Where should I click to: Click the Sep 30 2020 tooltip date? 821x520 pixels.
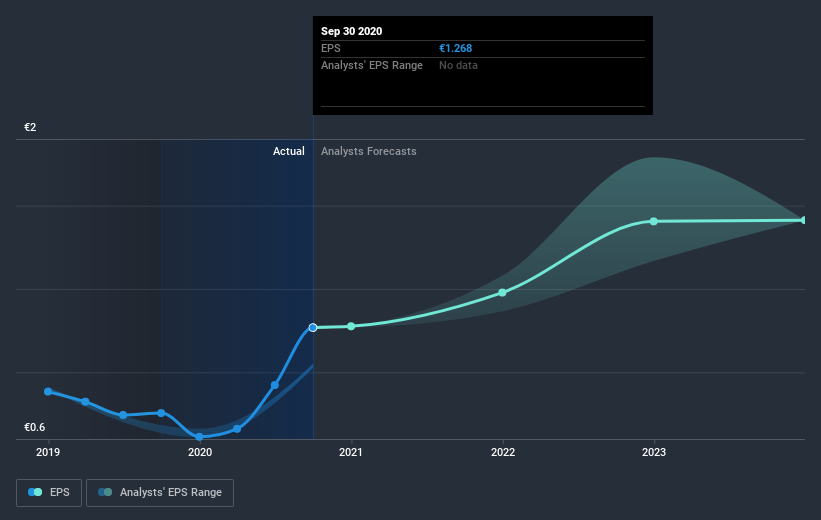click(351, 31)
